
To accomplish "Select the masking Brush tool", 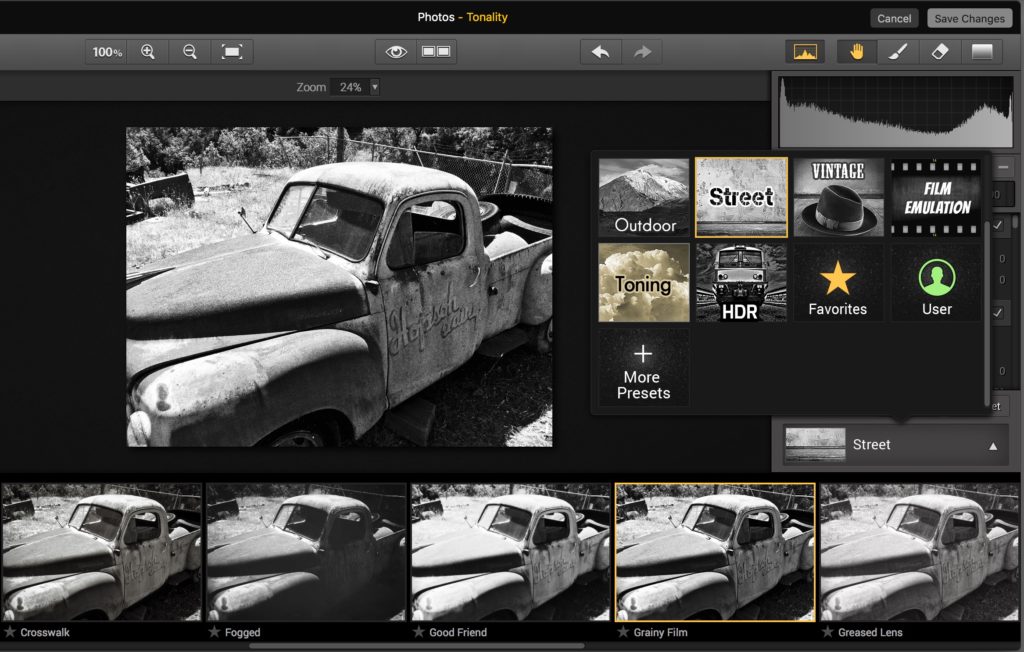I will pyautogui.click(x=896, y=51).
